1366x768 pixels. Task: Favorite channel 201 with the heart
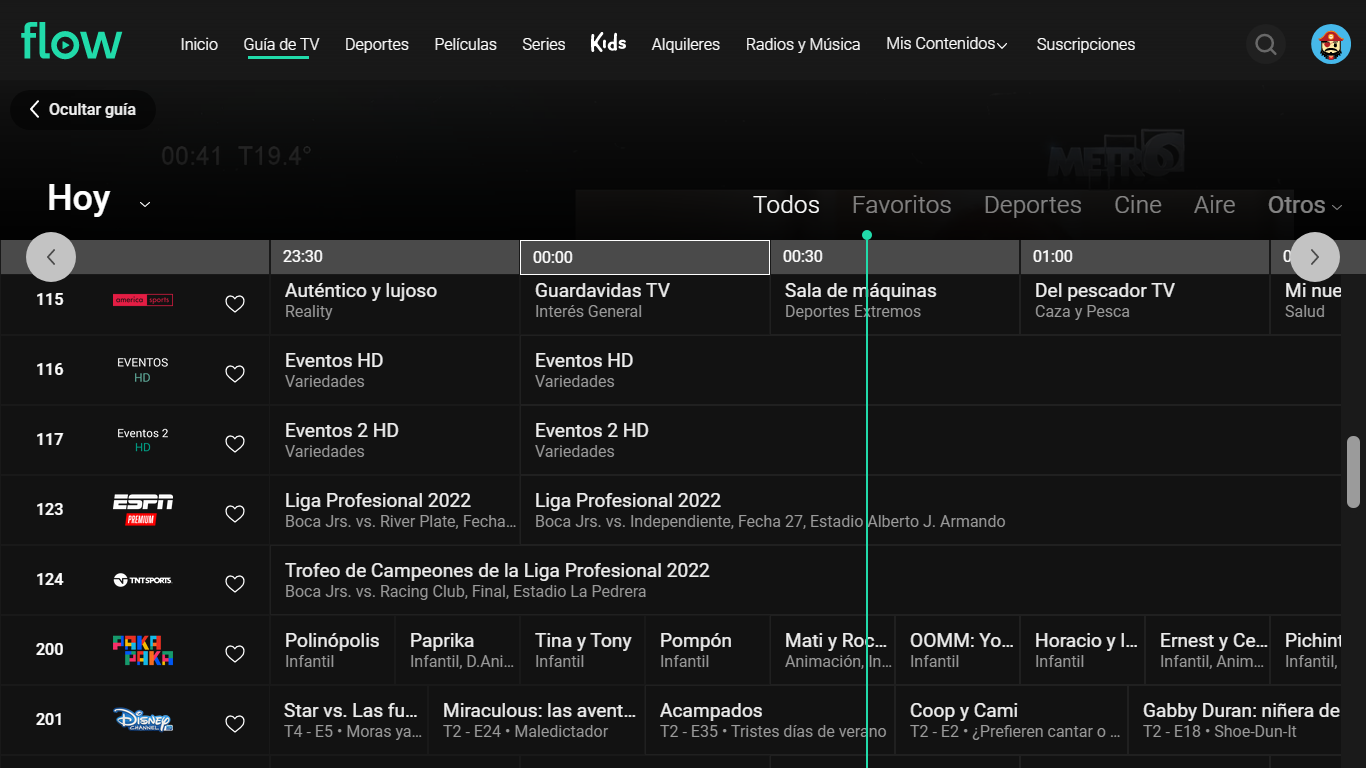click(x=235, y=724)
